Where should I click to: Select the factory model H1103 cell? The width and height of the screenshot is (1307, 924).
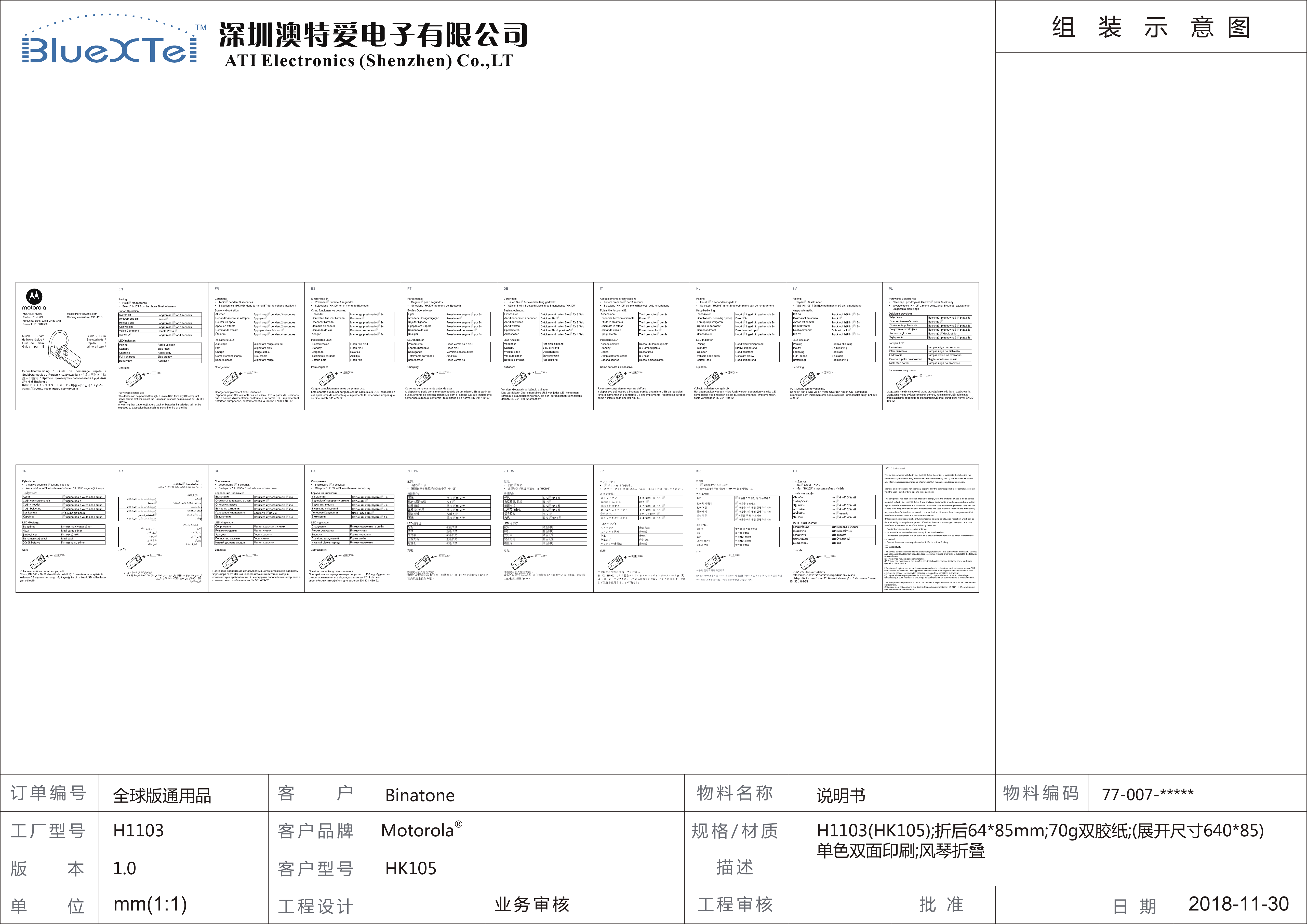point(183,830)
